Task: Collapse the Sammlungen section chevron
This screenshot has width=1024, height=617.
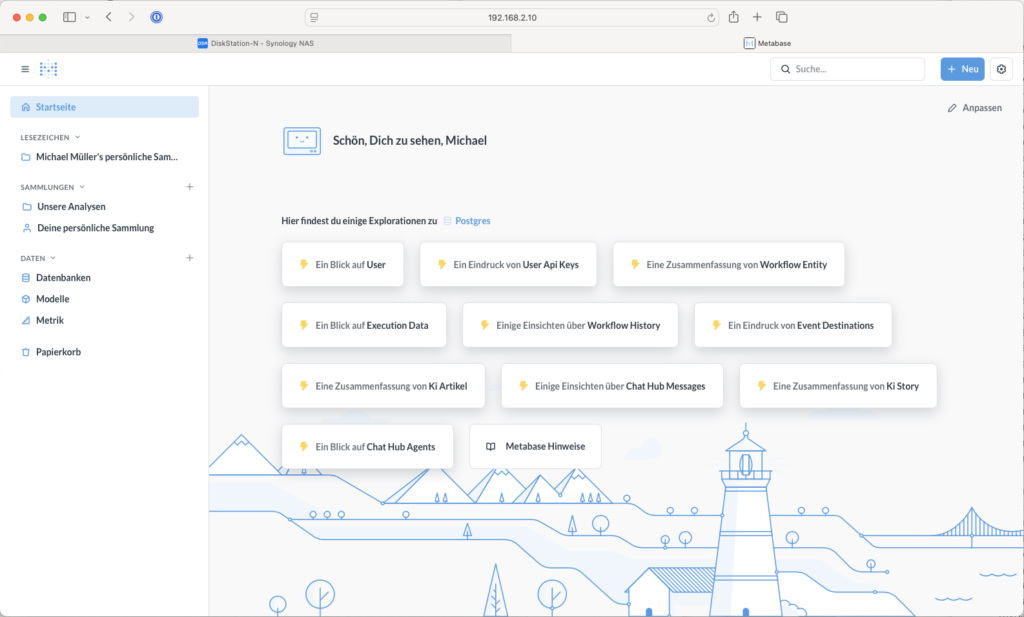Action: click(82, 187)
